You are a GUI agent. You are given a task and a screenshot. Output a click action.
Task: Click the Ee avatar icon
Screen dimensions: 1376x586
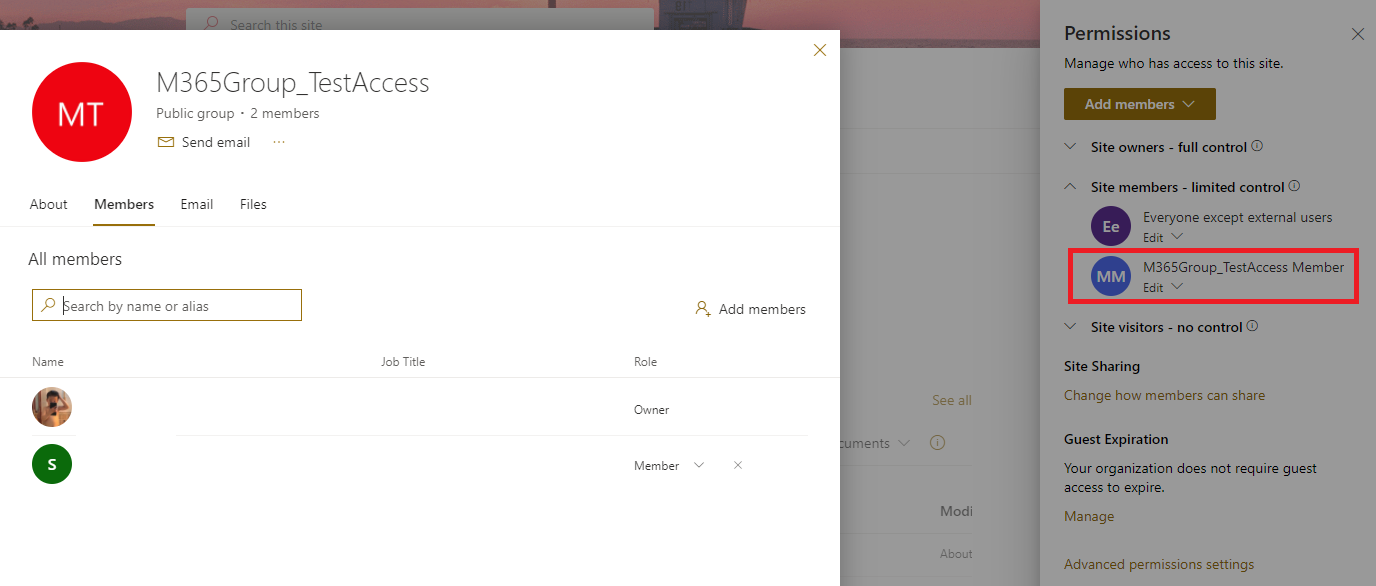[1111, 226]
